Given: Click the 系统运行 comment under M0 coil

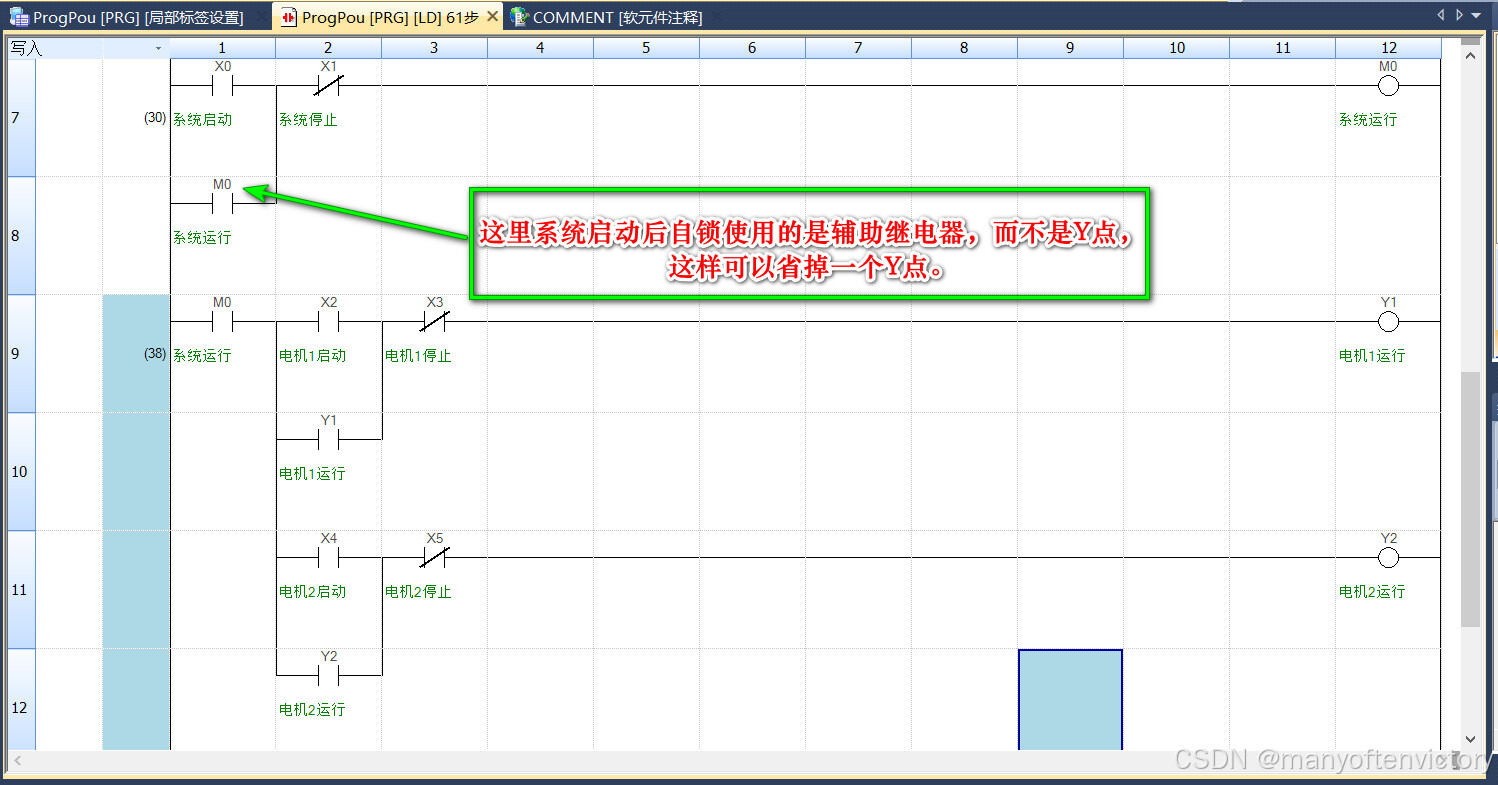Looking at the screenshot, I should click(1368, 120).
